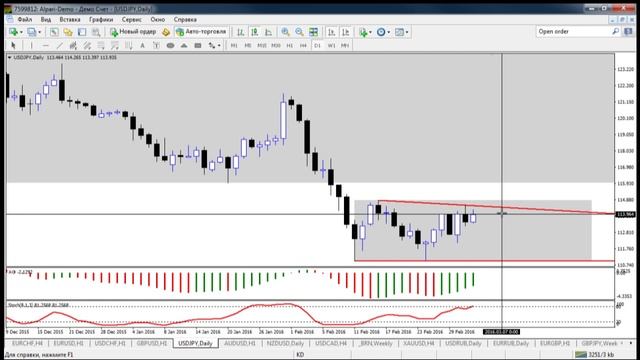
Task: Open the Profiles icon
Action: (x=31, y=32)
